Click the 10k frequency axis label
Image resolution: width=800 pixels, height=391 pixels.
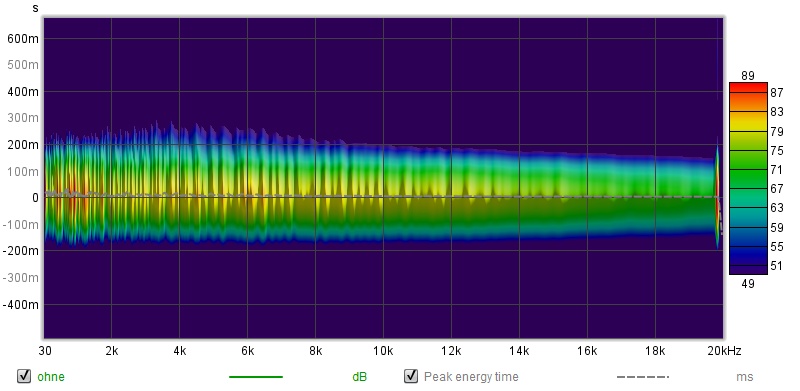(x=383, y=351)
